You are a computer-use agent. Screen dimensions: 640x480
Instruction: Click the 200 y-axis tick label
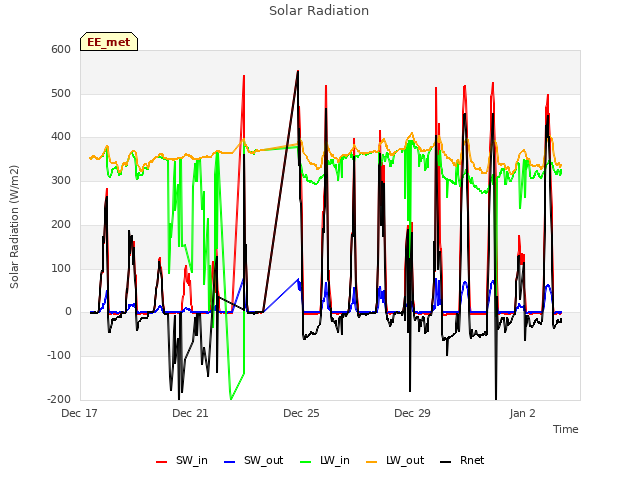pyautogui.click(x=61, y=224)
